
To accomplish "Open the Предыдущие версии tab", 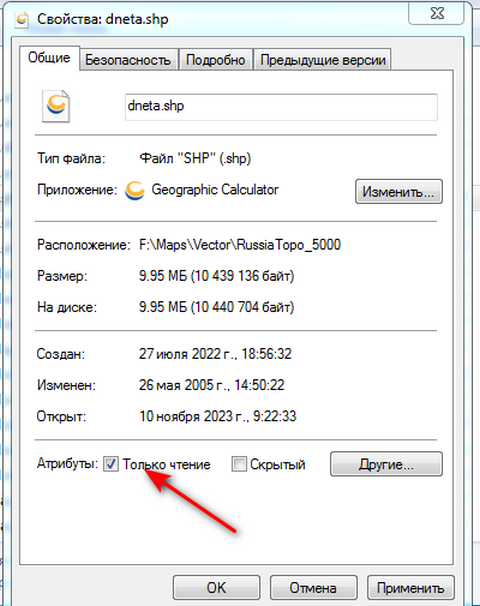I will (323, 60).
